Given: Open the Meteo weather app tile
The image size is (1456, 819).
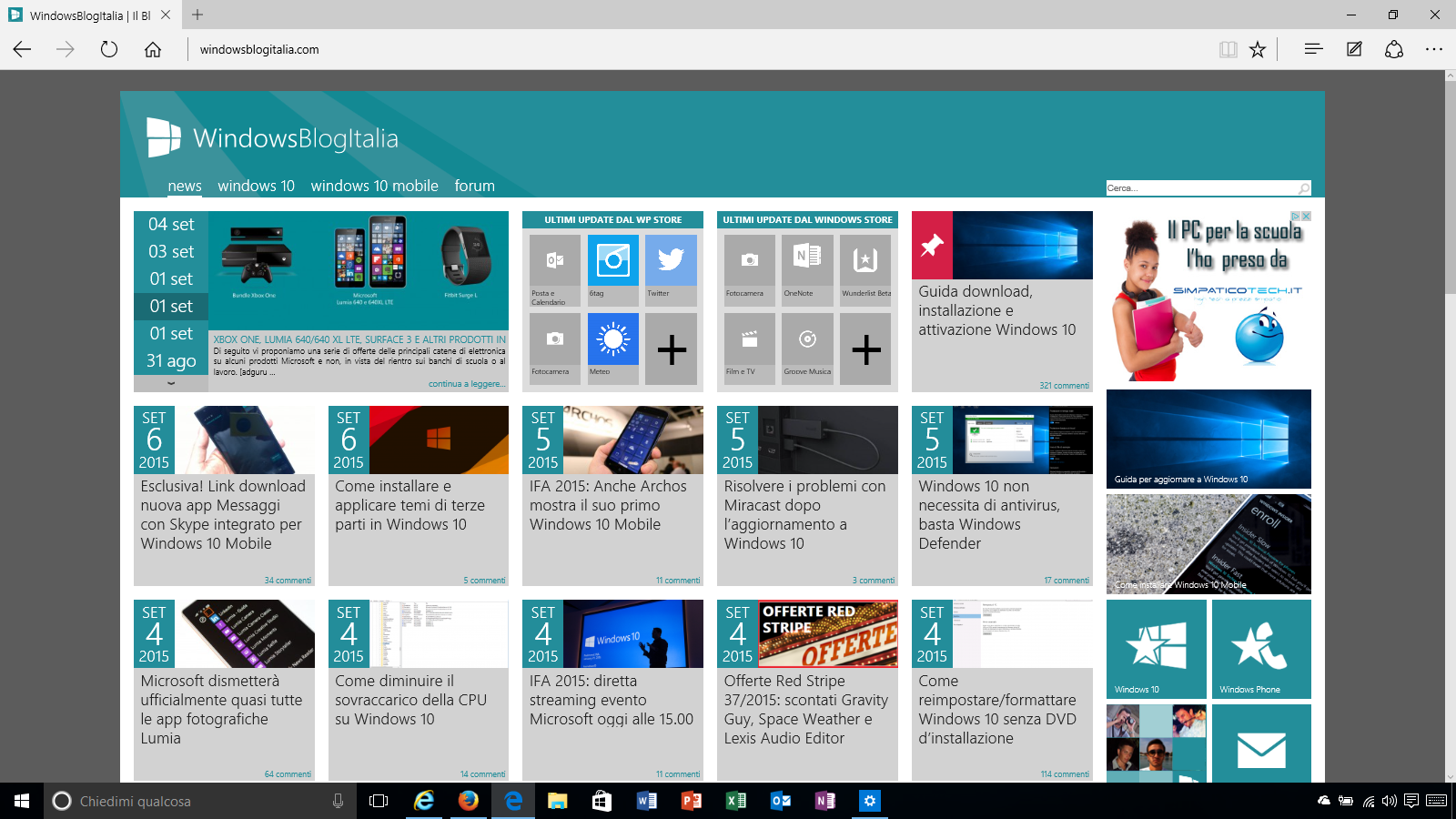Looking at the screenshot, I should 612,349.
